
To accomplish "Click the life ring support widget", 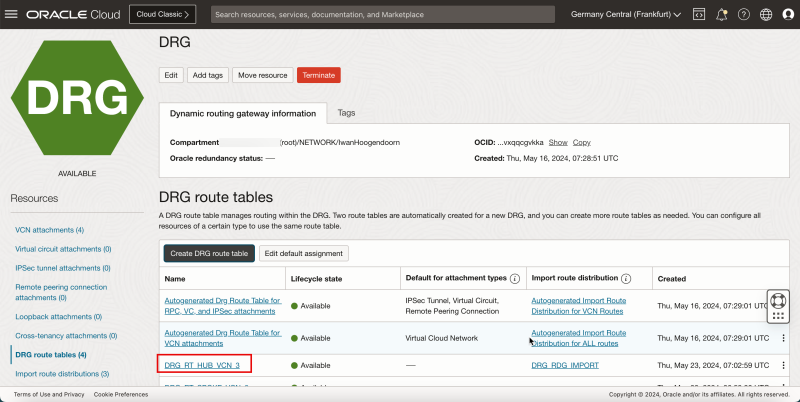I will 780,300.
